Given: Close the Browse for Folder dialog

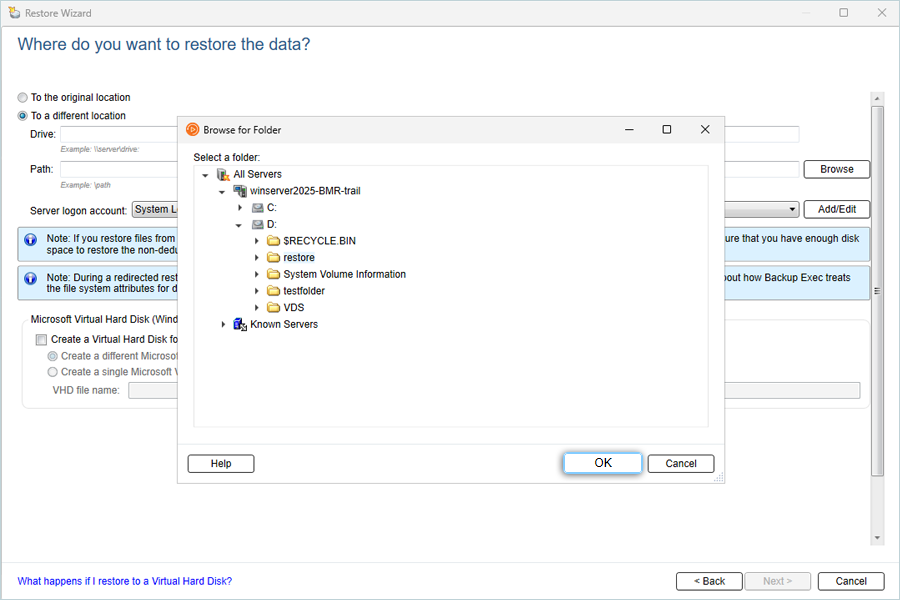Looking at the screenshot, I should 705,130.
